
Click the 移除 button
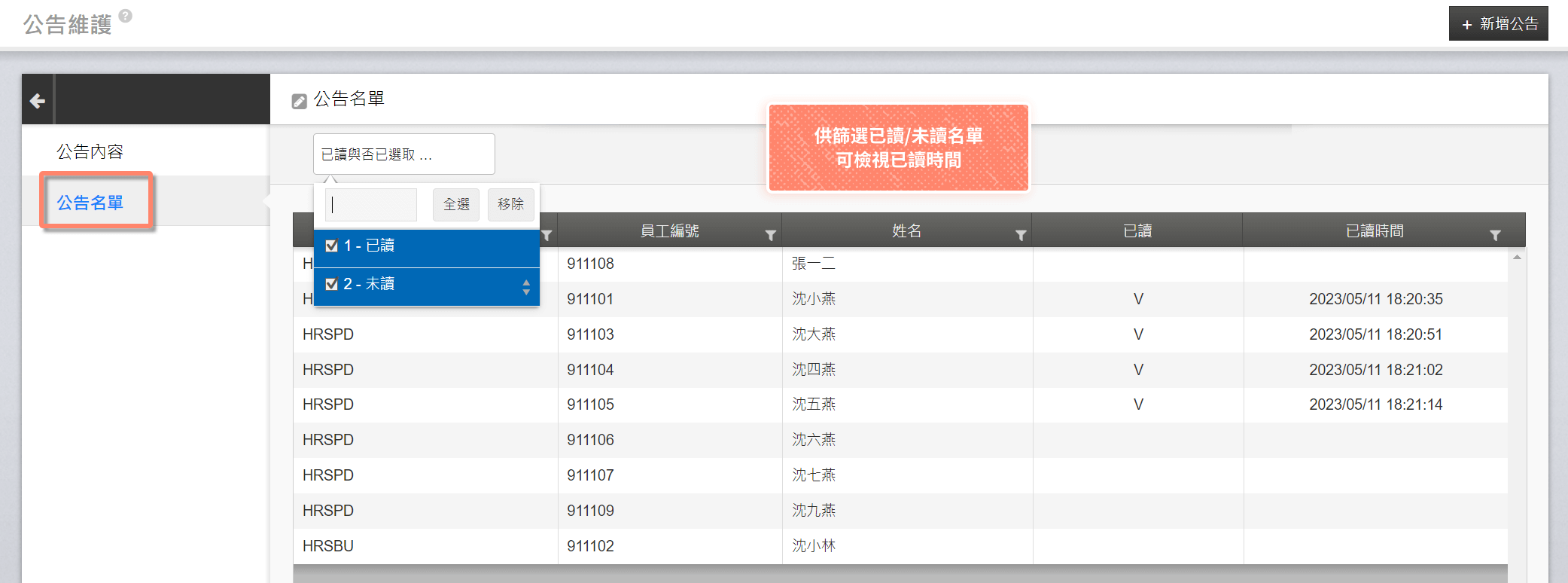pos(510,204)
